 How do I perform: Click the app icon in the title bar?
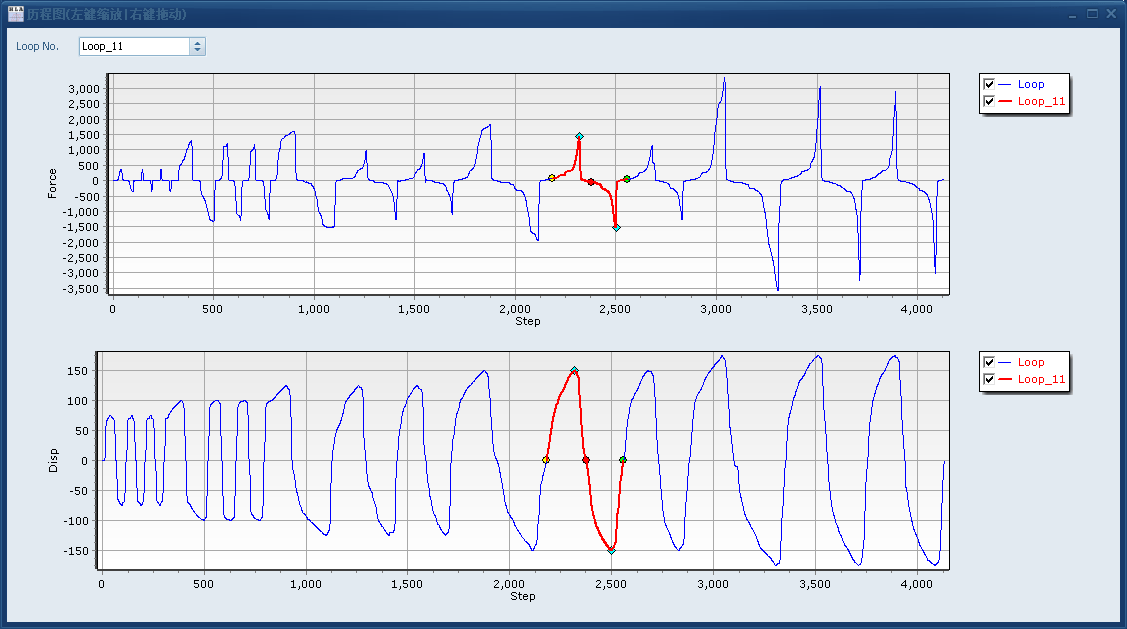(15, 14)
